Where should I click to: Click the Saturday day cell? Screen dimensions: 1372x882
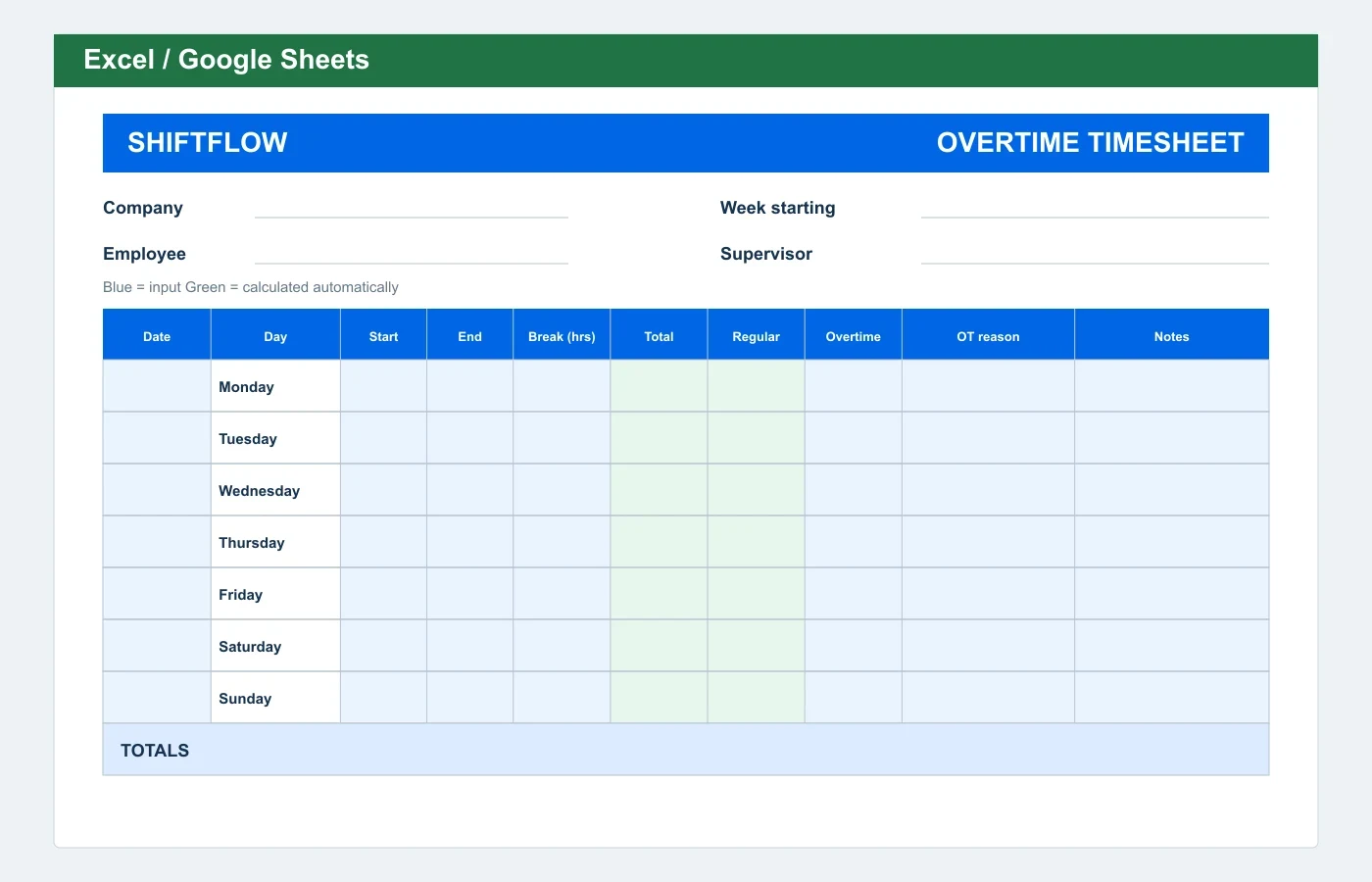tap(275, 646)
